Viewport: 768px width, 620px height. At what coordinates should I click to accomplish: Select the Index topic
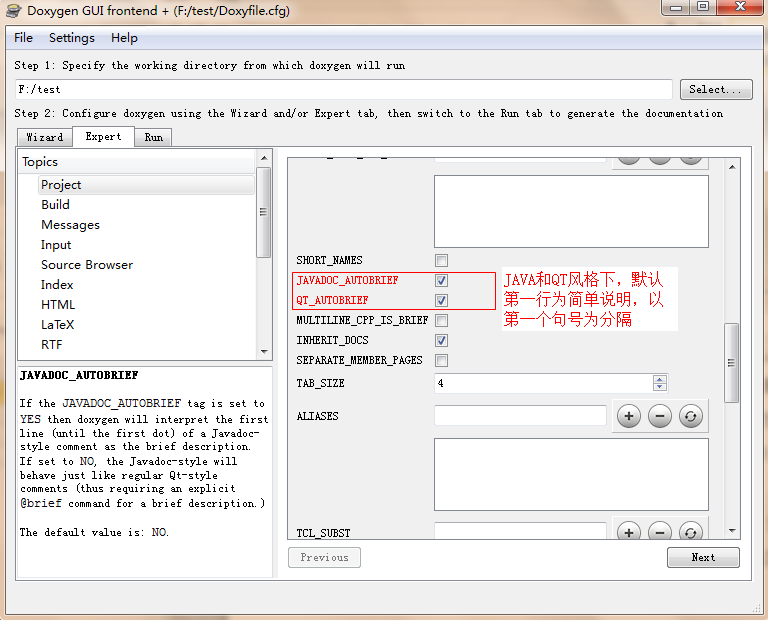pyautogui.click(x=57, y=285)
